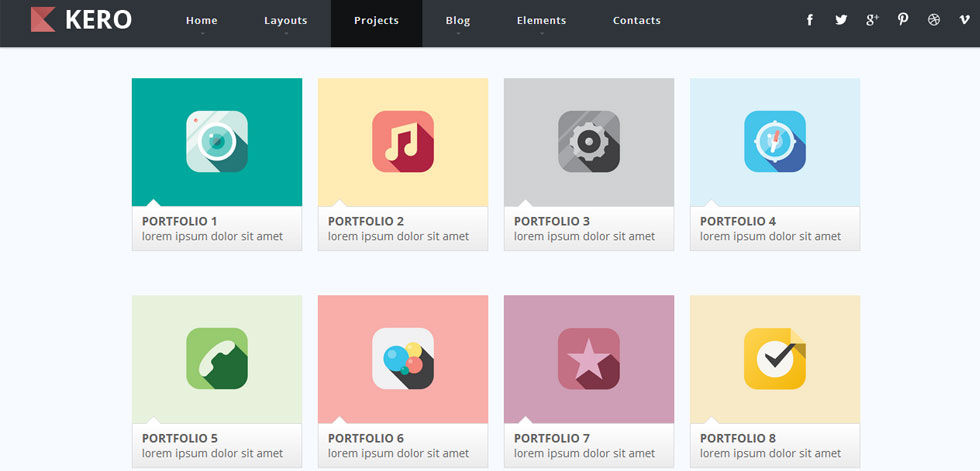Viewport: 980px width, 471px height.
Task: Open the Elements menu
Action: coord(541,21)
